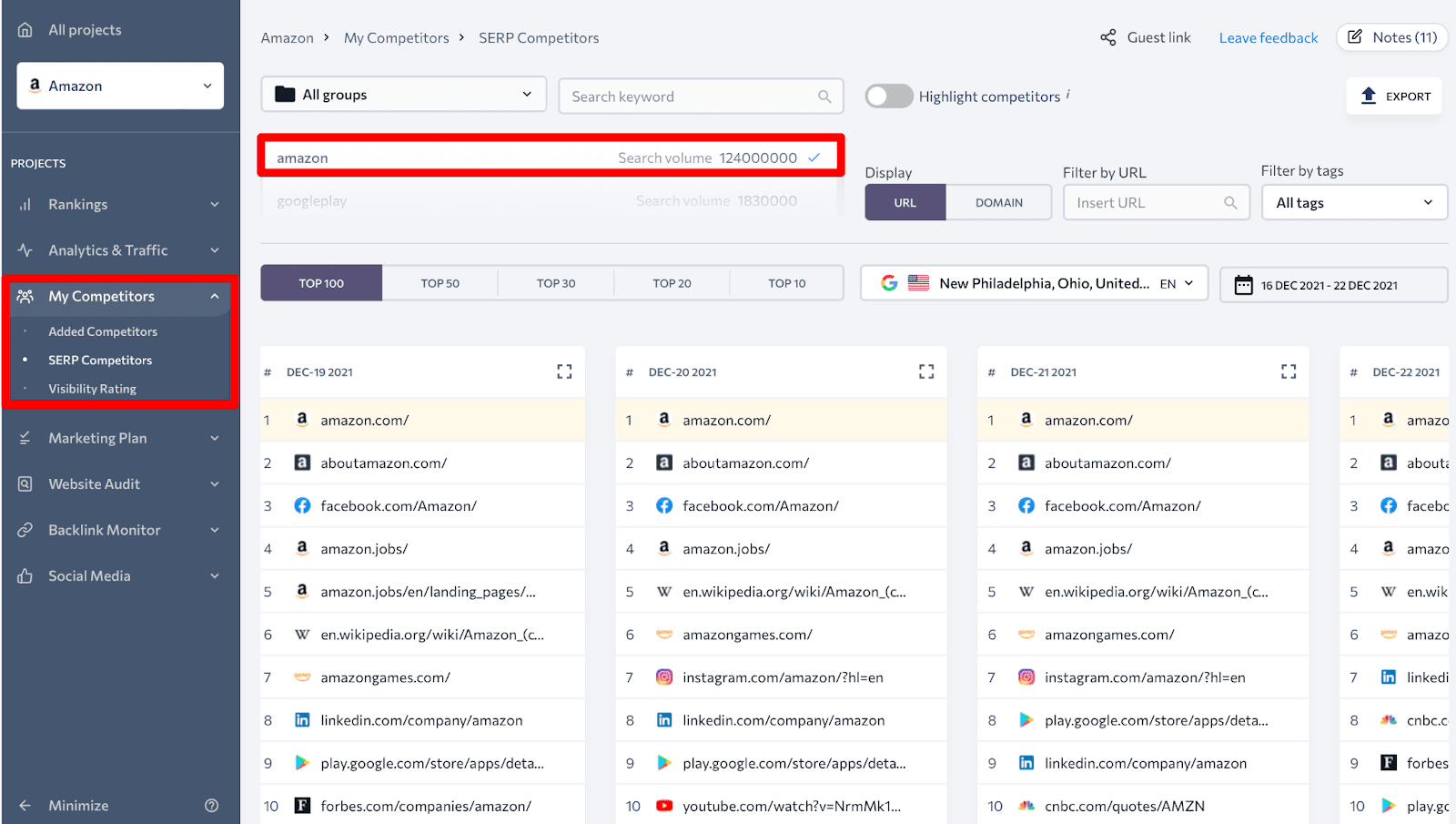Click the Insert URL input field
The image size is (1456, 824).
(x=1157, y=203)
